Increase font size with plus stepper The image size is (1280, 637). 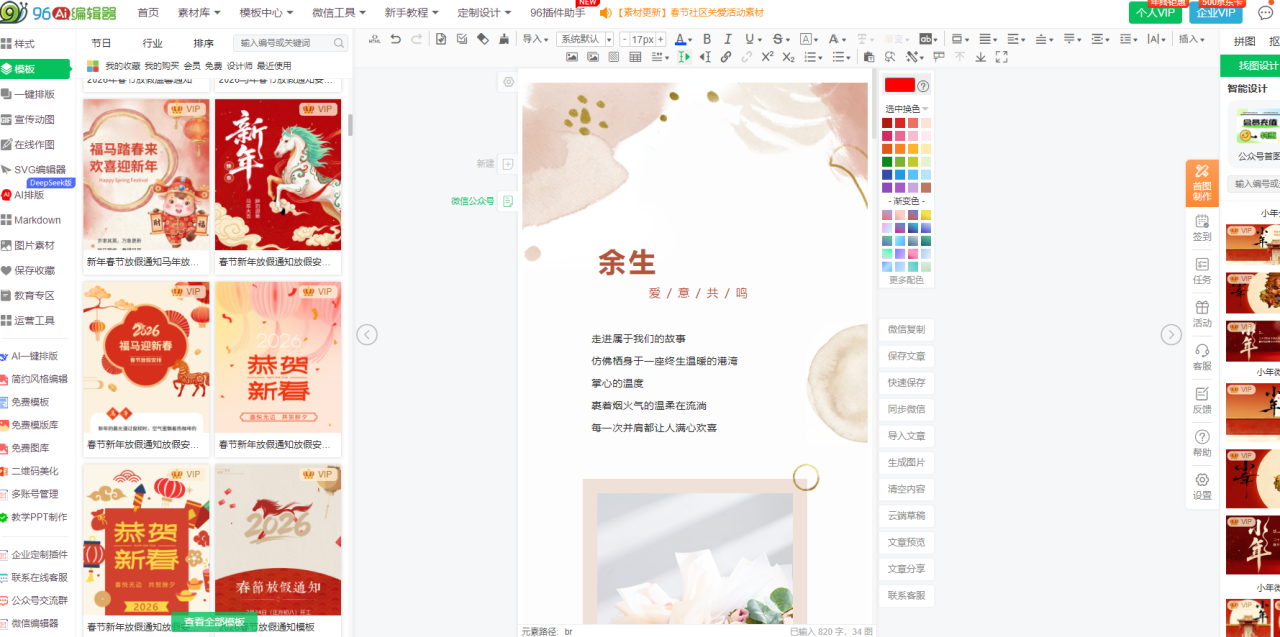coord(661,39)
